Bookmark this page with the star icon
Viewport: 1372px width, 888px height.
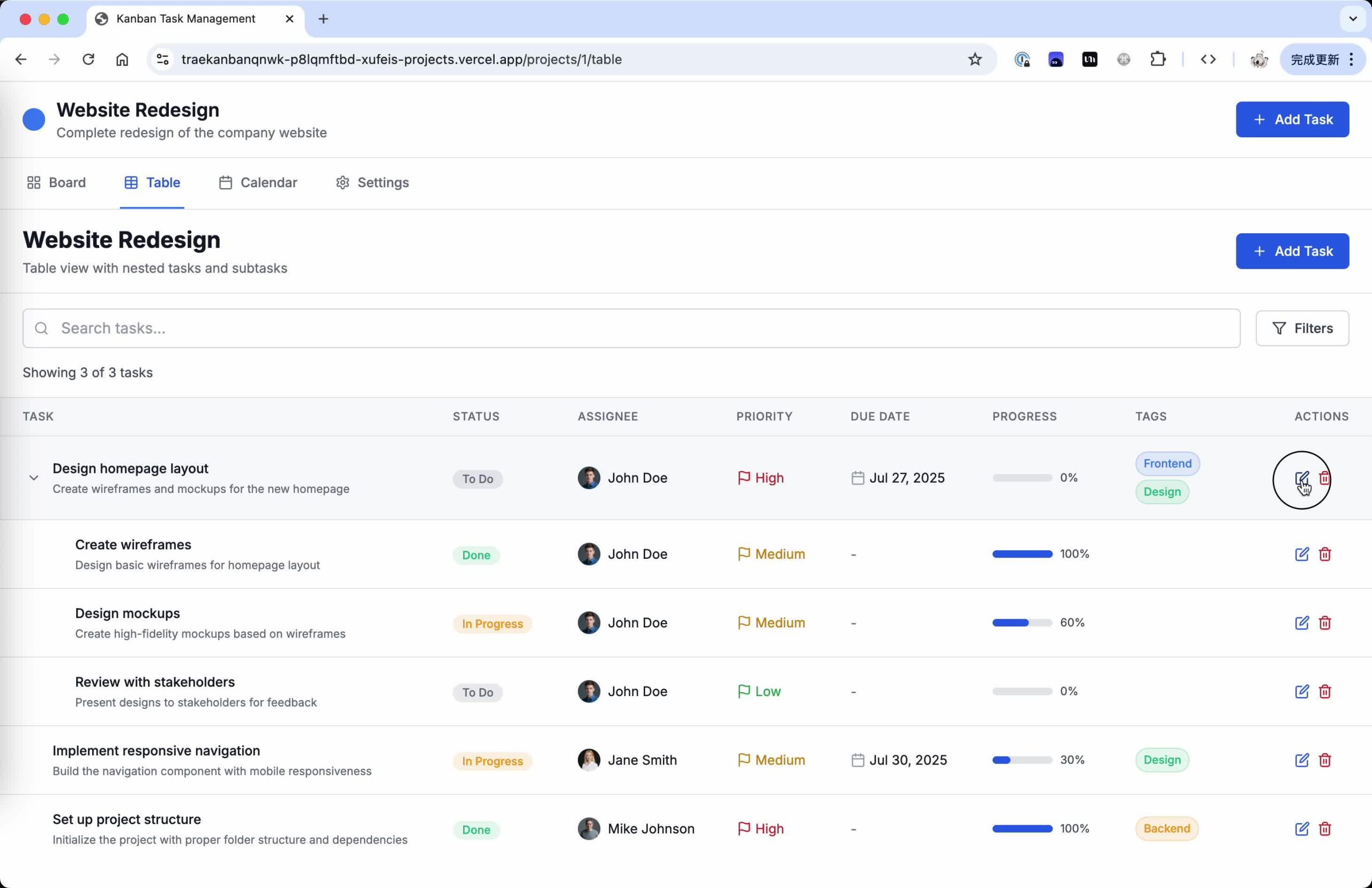pos(974,60)
